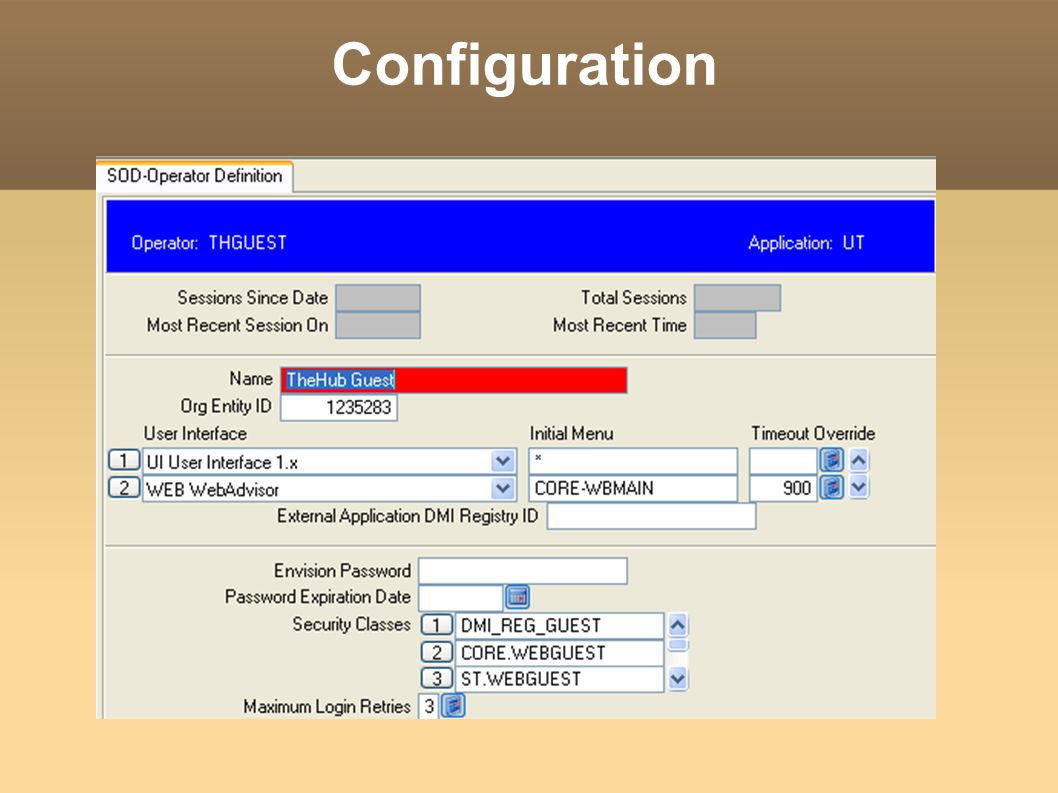Click Security Classes row 2 button
Screen dimensions: 1058x793
coord(437,652)
